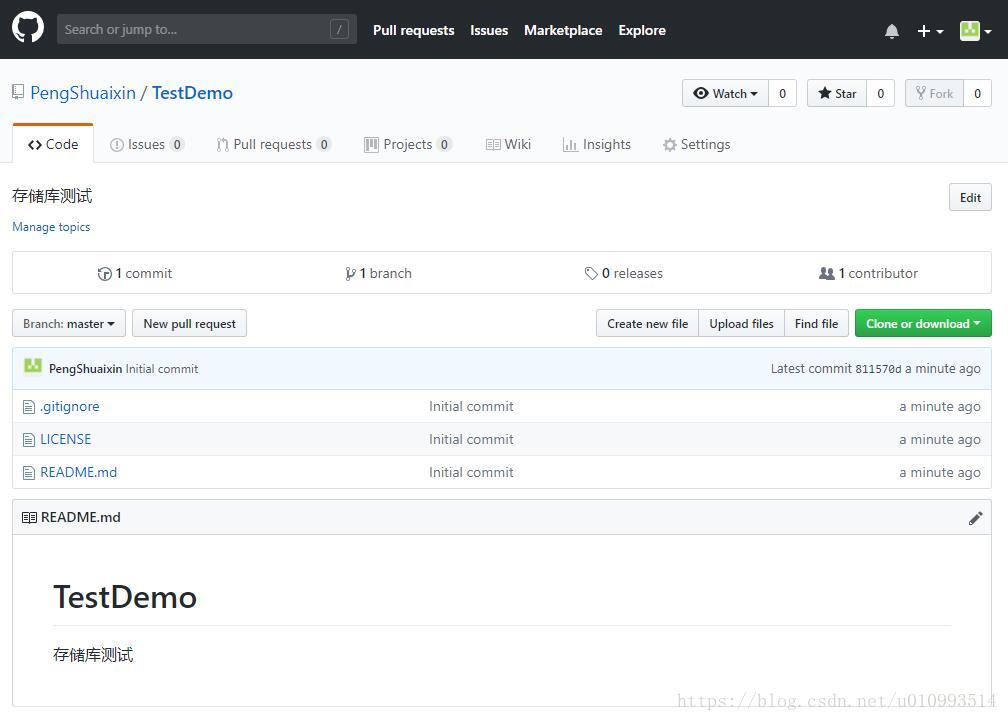Switch to the Wiki tab
This screenshot has width=1008, height=721.
pos(508,144)
